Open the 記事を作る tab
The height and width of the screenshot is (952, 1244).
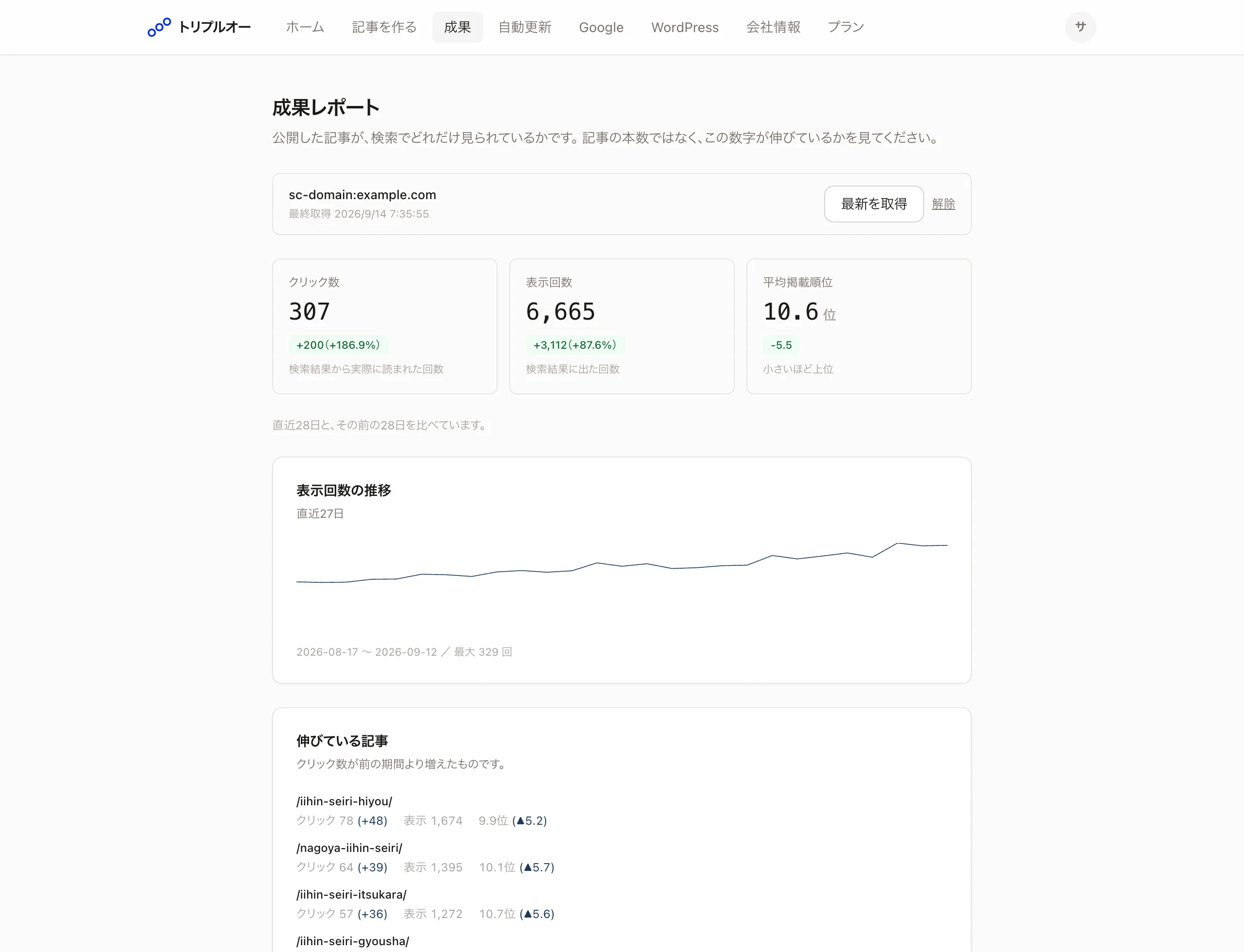coord(384,27)
